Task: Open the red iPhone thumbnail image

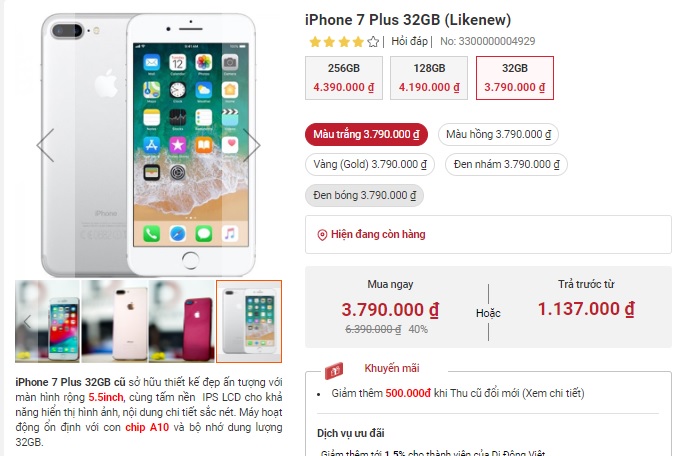Action: tap(182, 321)
